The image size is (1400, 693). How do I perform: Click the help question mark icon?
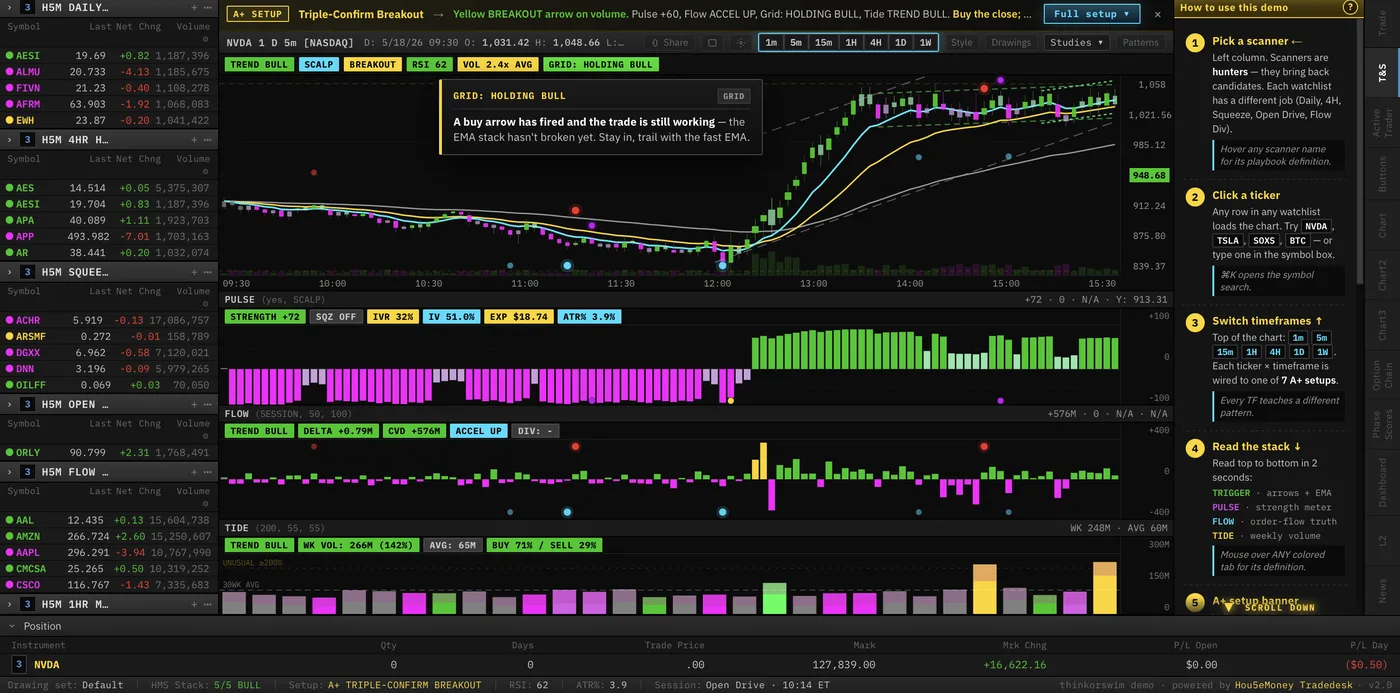pyautogui.click(x=1350, y=7)
